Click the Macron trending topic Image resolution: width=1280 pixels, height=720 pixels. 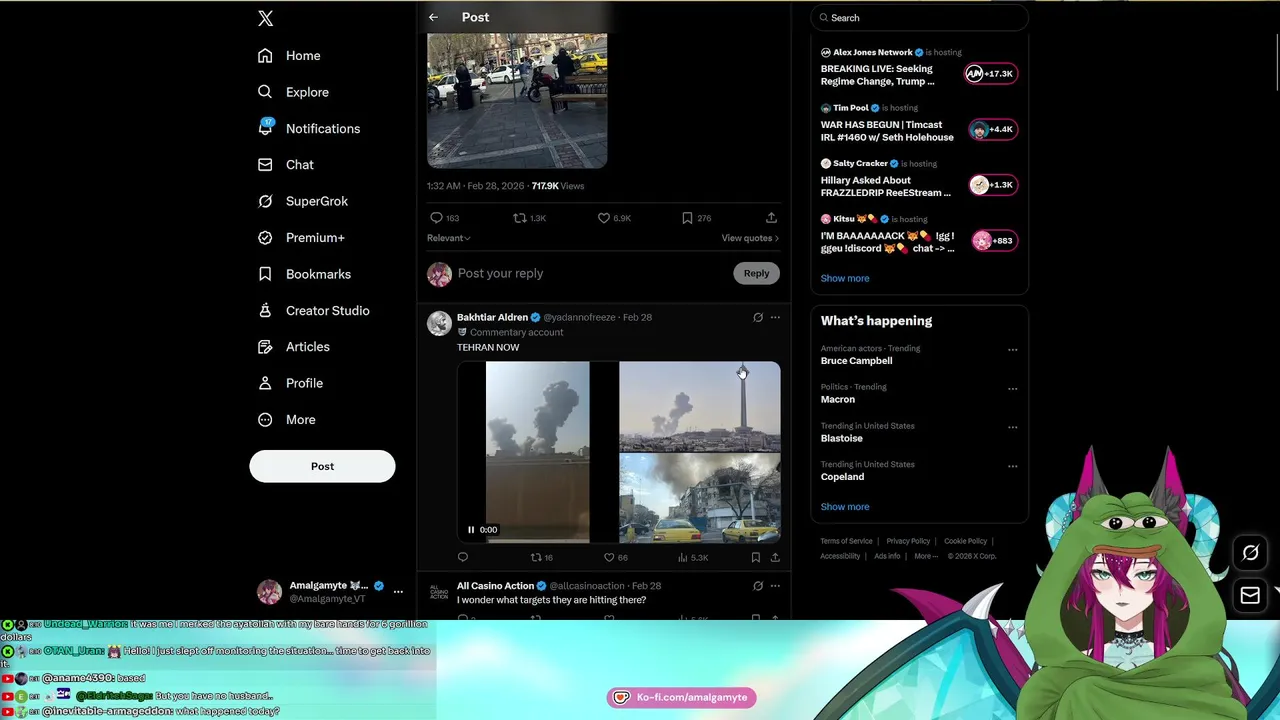[x=838, y=399]
